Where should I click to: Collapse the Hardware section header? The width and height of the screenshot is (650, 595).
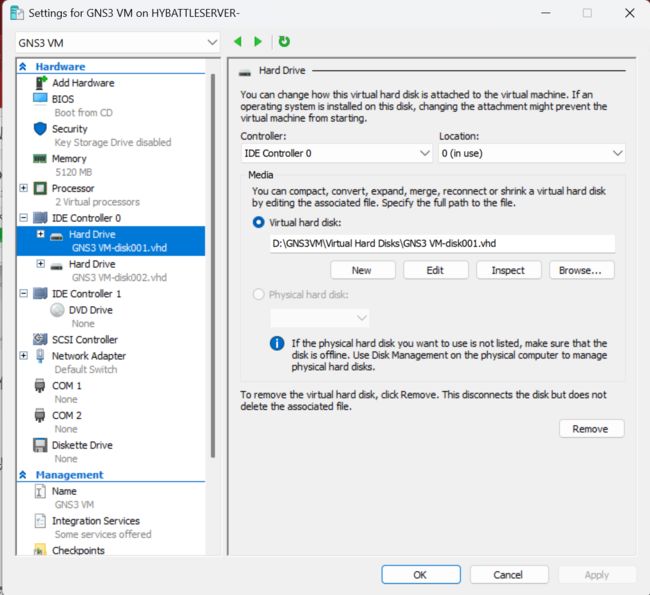coord(23,67)
